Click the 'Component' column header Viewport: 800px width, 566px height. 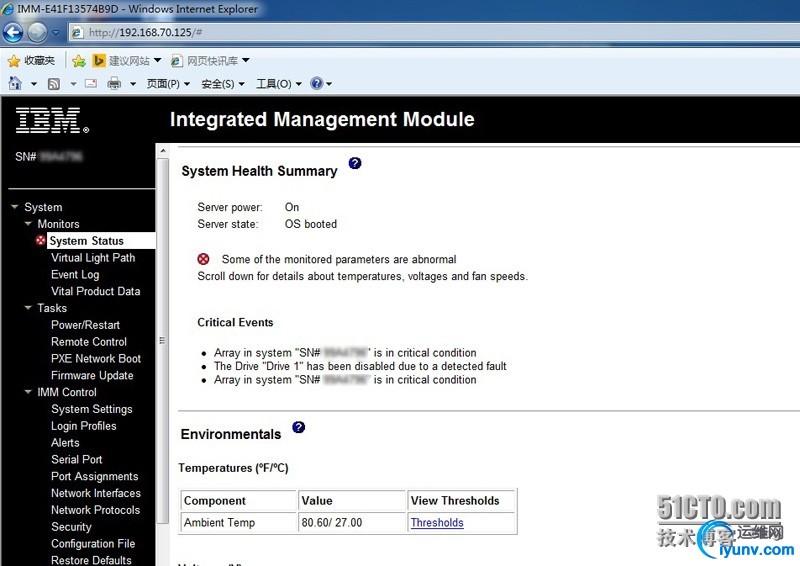click(238, 501)
